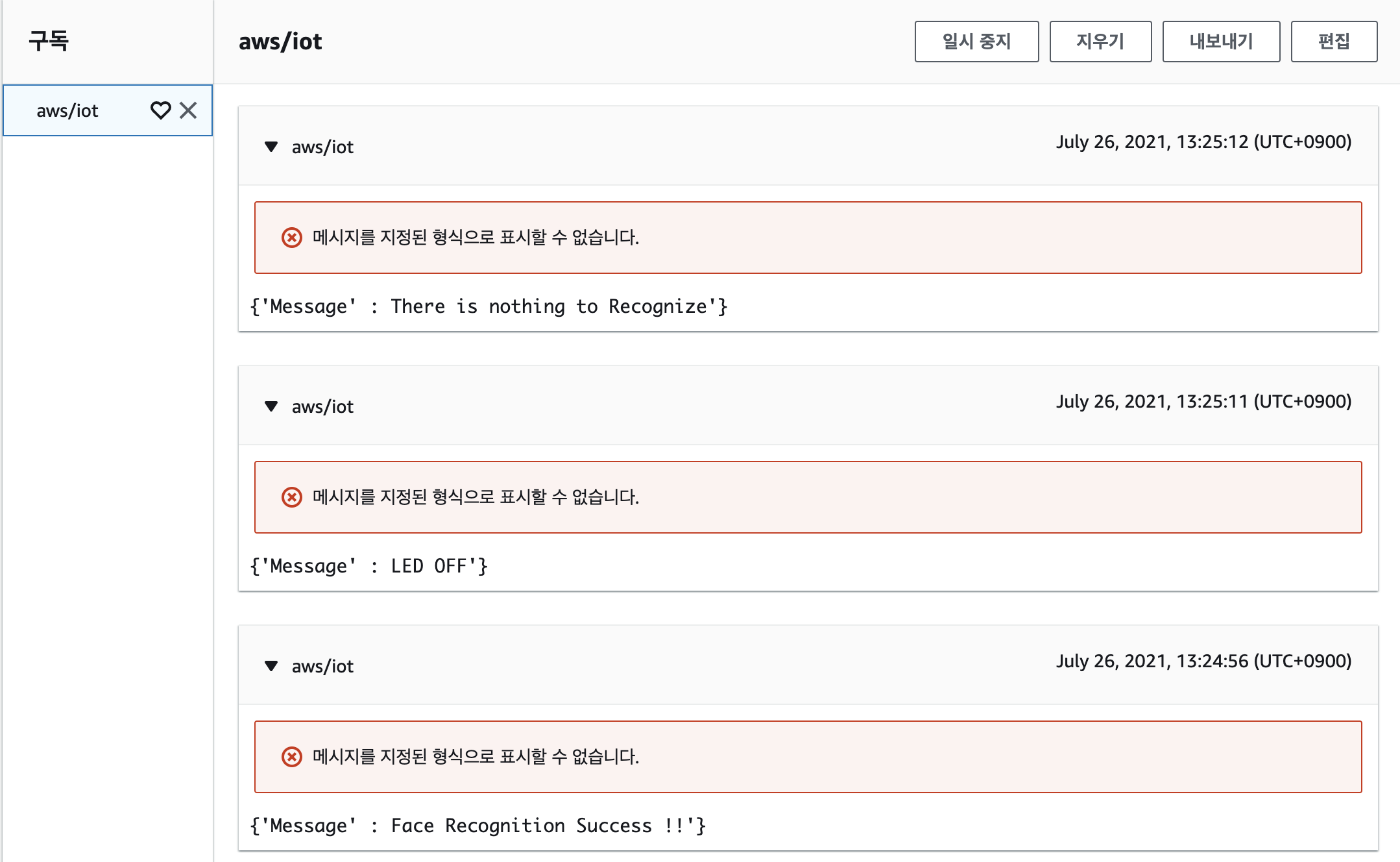Screen dimensions: 1400x862
Task: Collapse the 13:24:56 aws/iot message
Action: click(x=271, y=666)
